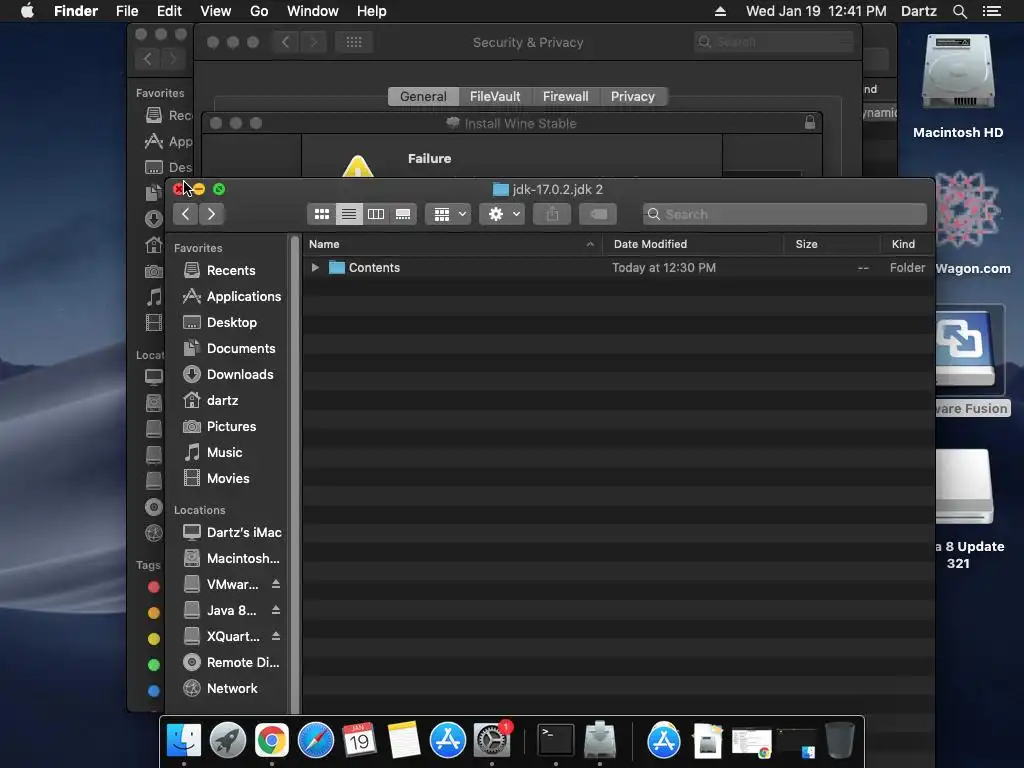Sort by Size column header
Viewport: 1024px width, 768px height.
pos(831,244)
